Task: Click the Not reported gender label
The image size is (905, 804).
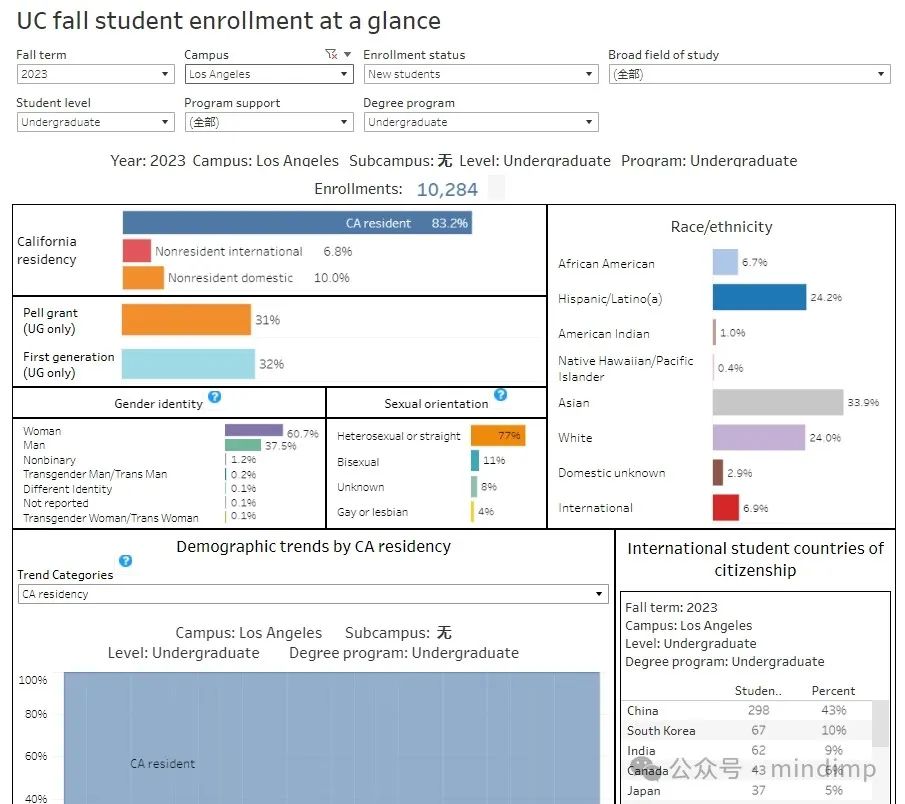Action: point(55,503)
